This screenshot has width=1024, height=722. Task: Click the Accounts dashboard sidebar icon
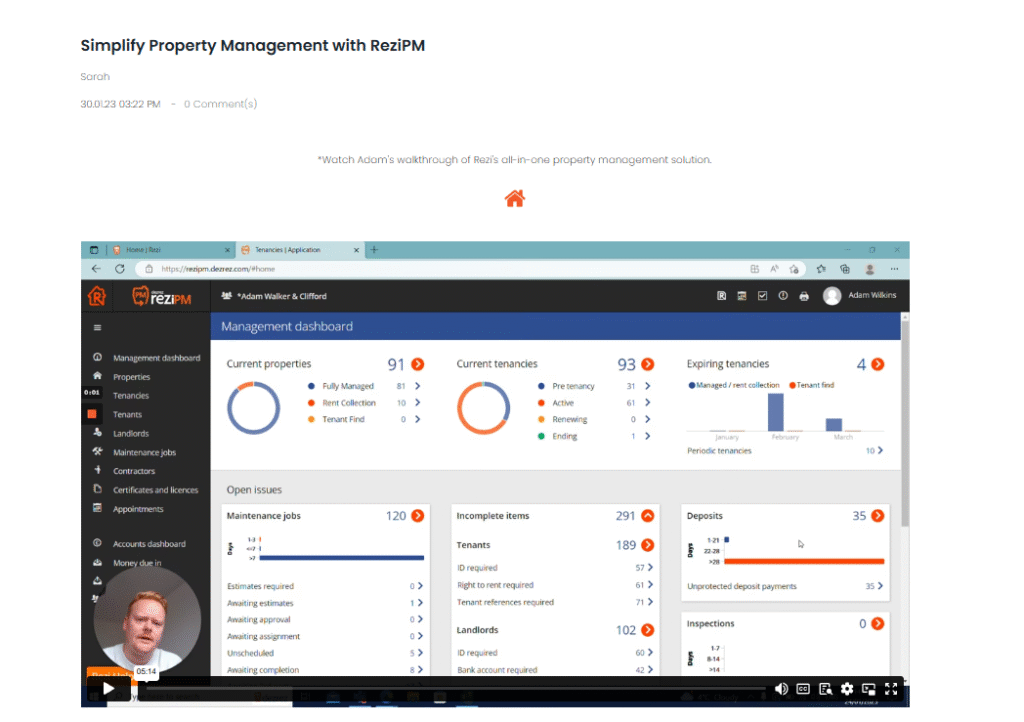click(97, 543)
